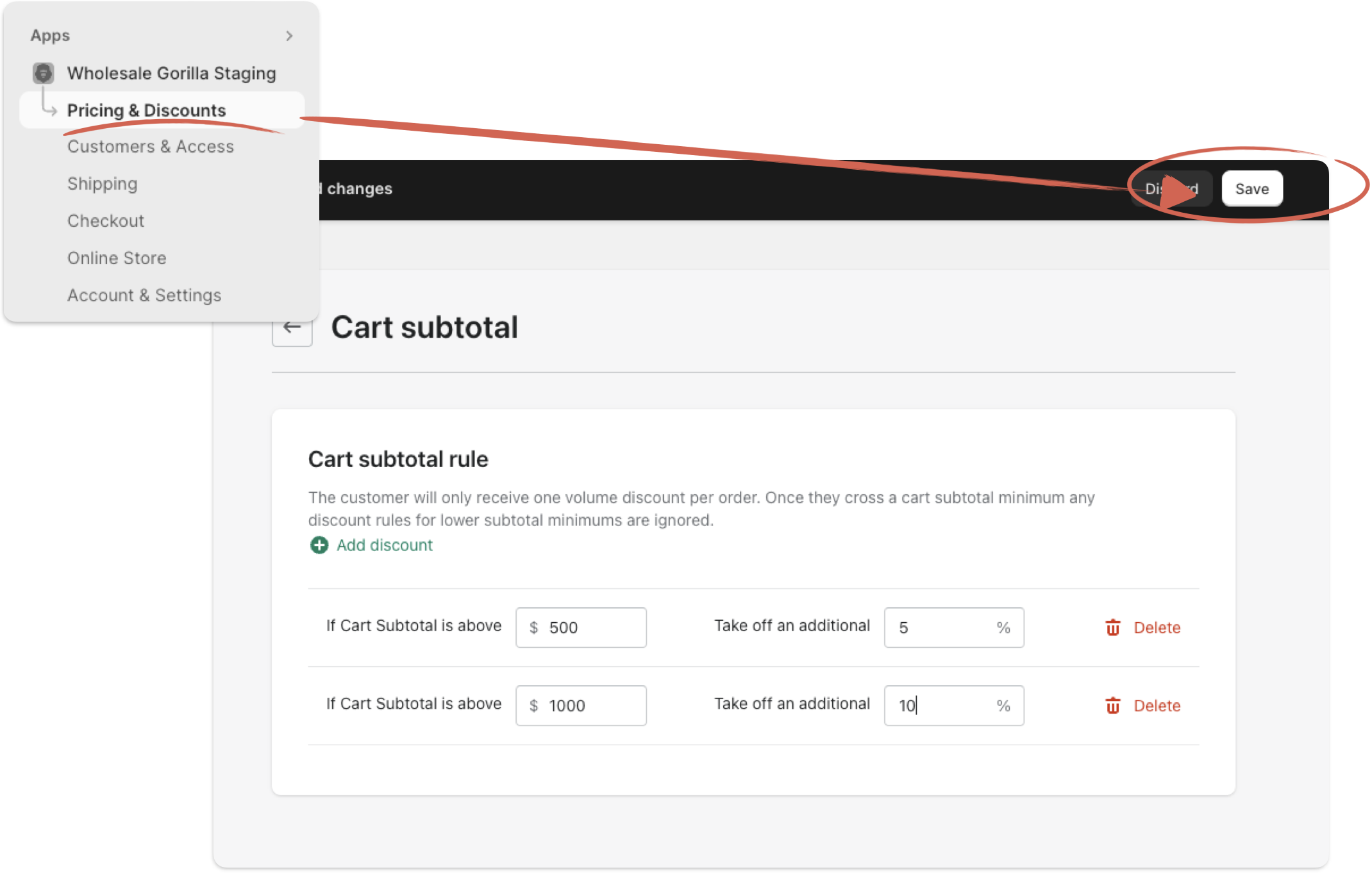Go to Shipping in the sidebar
The image size is (1372, 874).
103,184
